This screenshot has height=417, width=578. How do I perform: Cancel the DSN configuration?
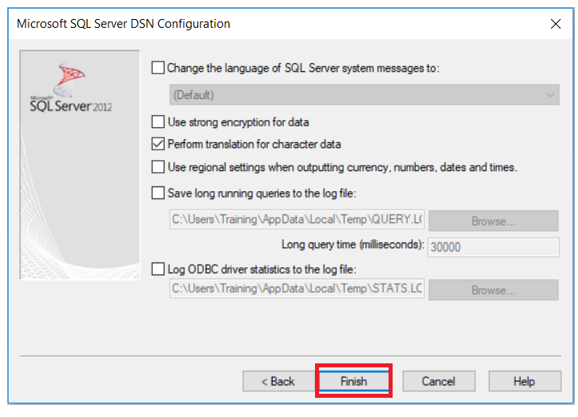pos(439,381)
